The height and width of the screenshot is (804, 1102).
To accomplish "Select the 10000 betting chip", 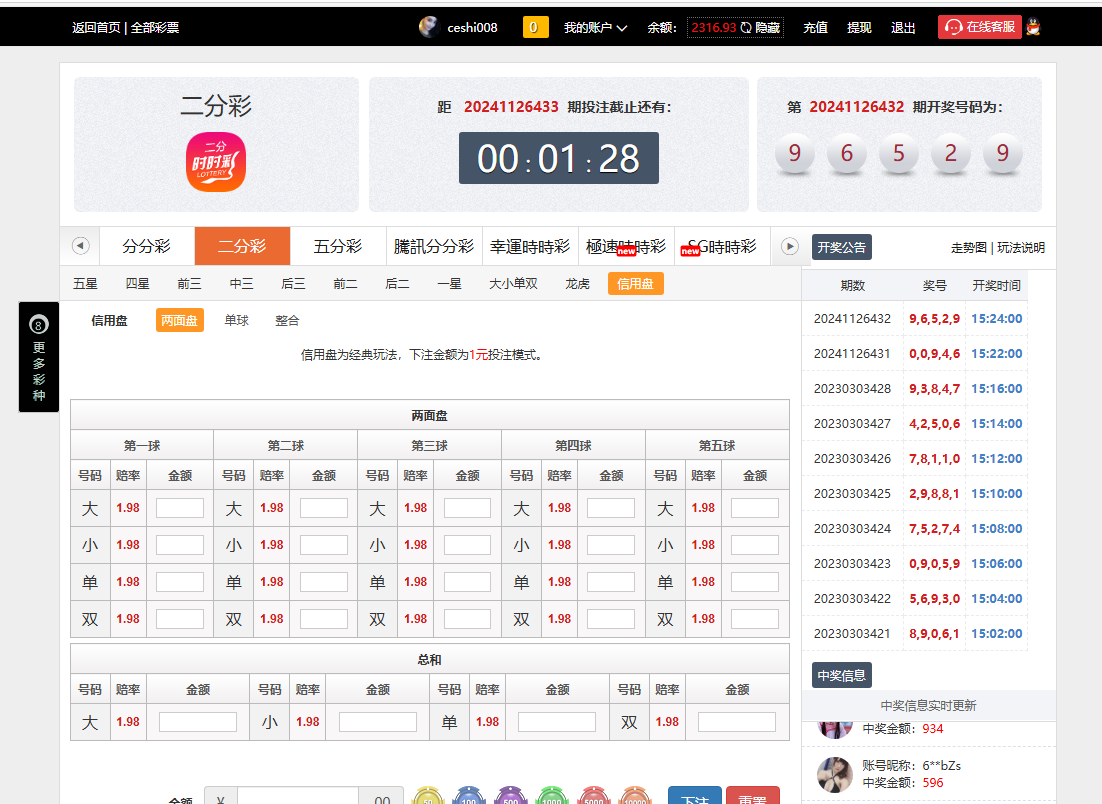I will [x=636, y=797].
